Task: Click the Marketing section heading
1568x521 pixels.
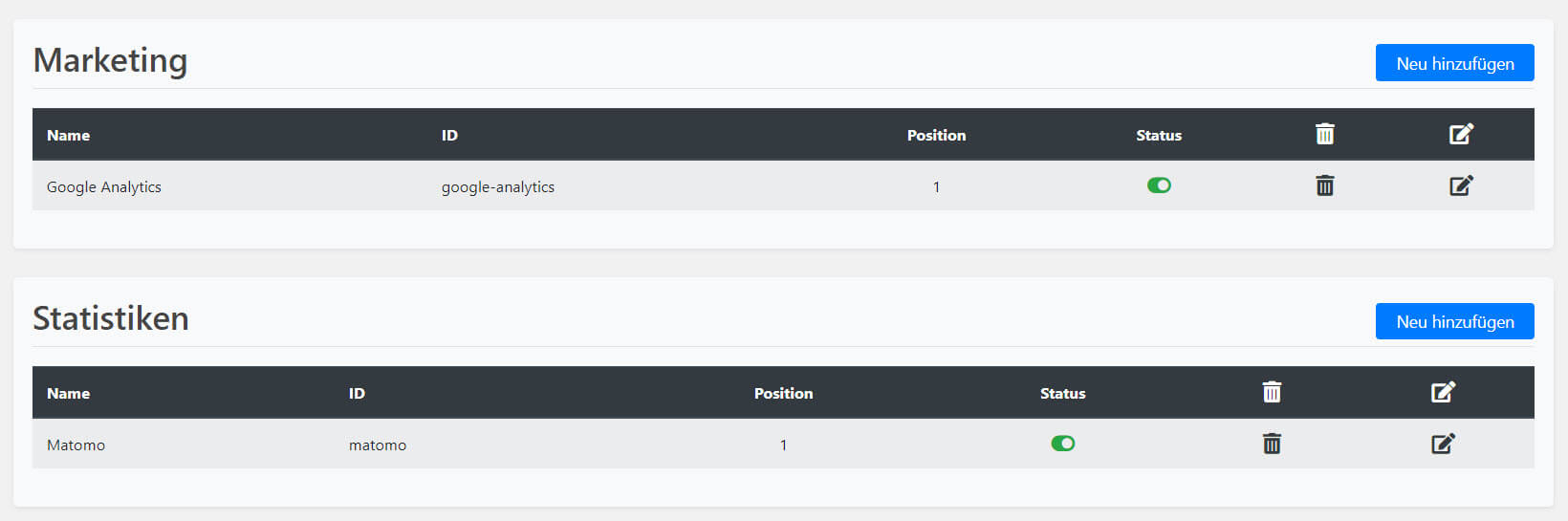Action: (110, 60)
